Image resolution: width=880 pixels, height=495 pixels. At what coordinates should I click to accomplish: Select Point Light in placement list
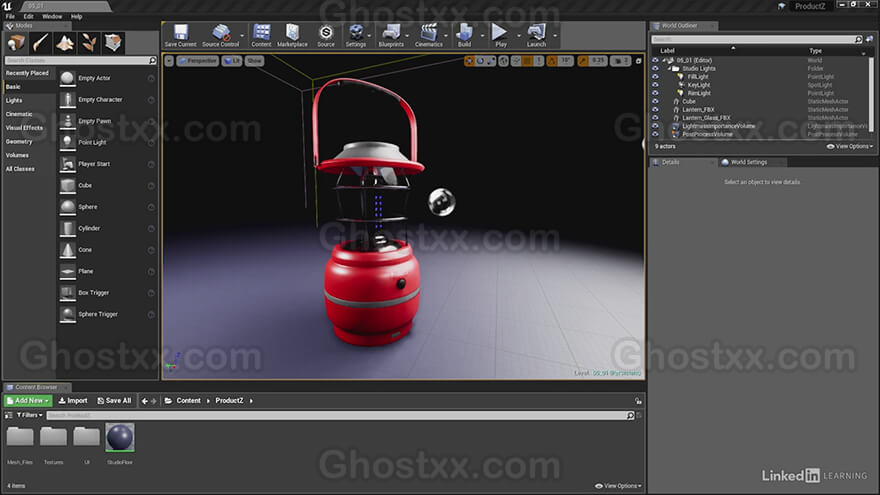pyautogui.click(x=107, y=143)
